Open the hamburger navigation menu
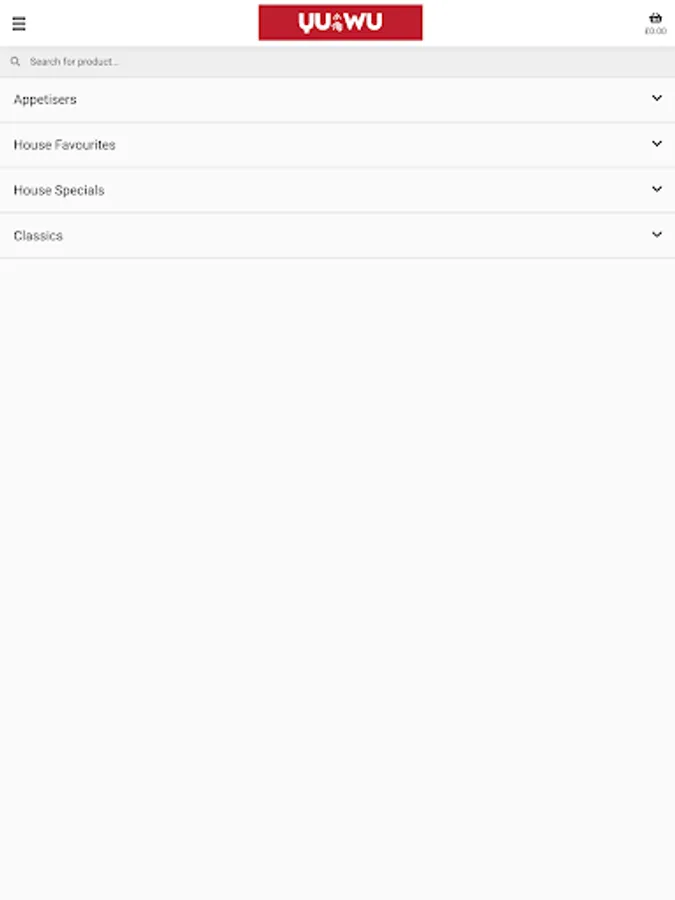Image resolution: width=675 pixels, height=900 pixels. pyautogui.click(x=19, y=24)
